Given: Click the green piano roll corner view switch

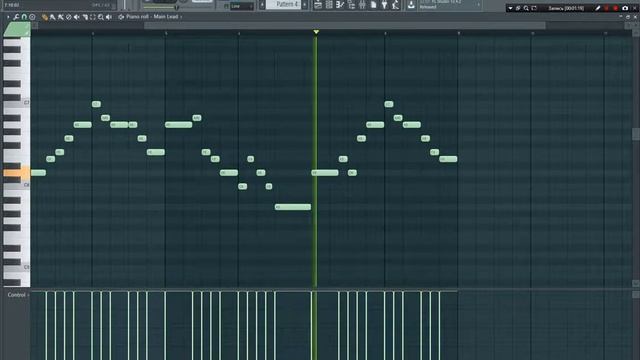Looking at the screenshot, I should 17,29.
